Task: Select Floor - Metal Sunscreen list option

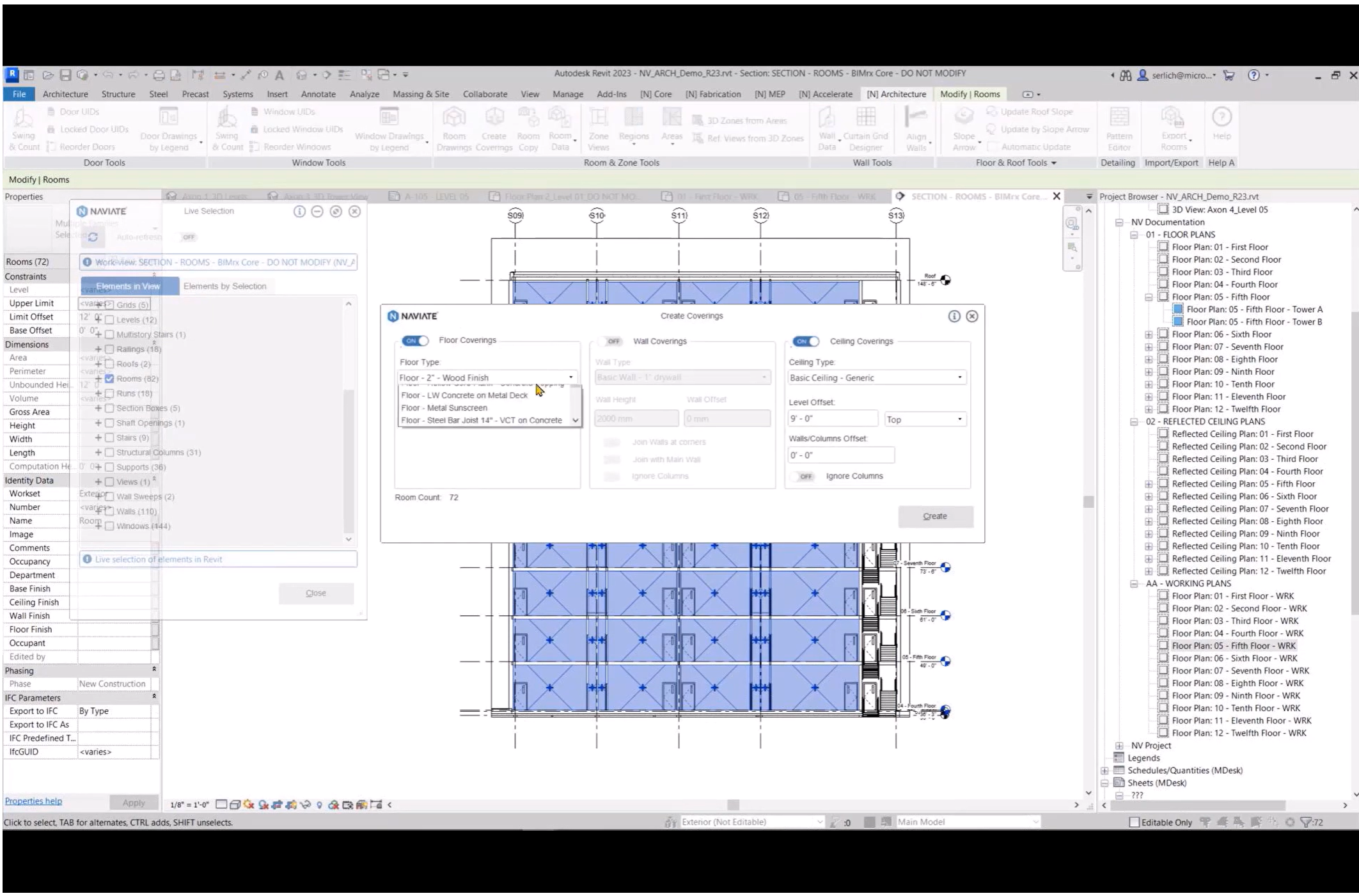Action: pos(444,407)
